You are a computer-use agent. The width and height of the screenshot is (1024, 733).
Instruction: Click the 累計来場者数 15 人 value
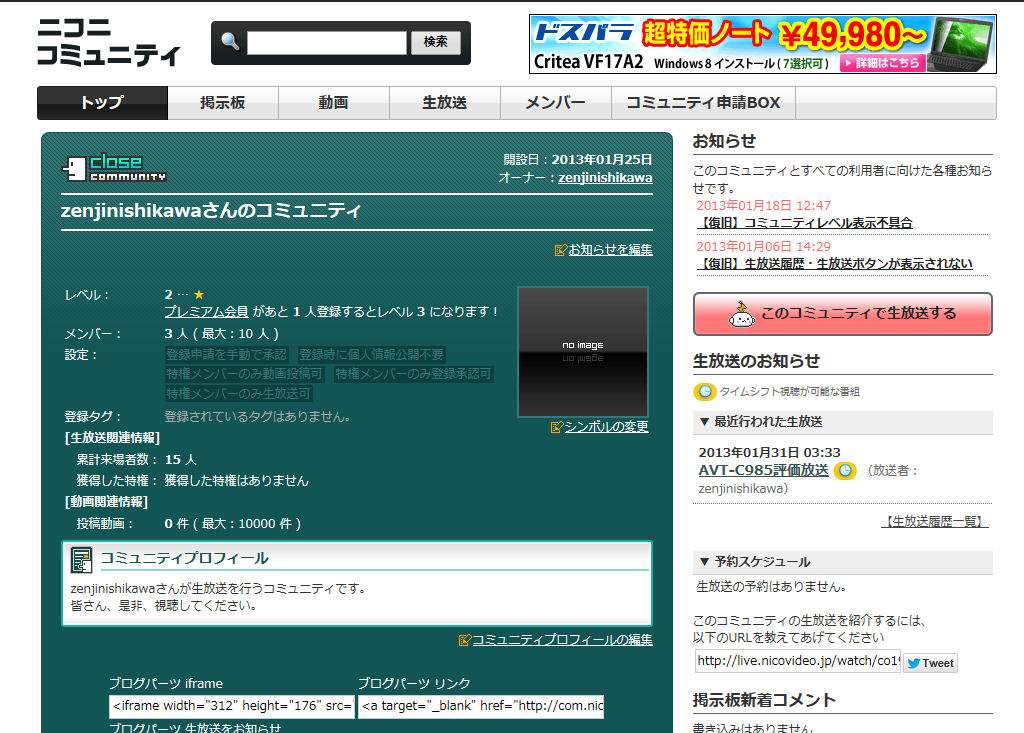tap(180, 460)
